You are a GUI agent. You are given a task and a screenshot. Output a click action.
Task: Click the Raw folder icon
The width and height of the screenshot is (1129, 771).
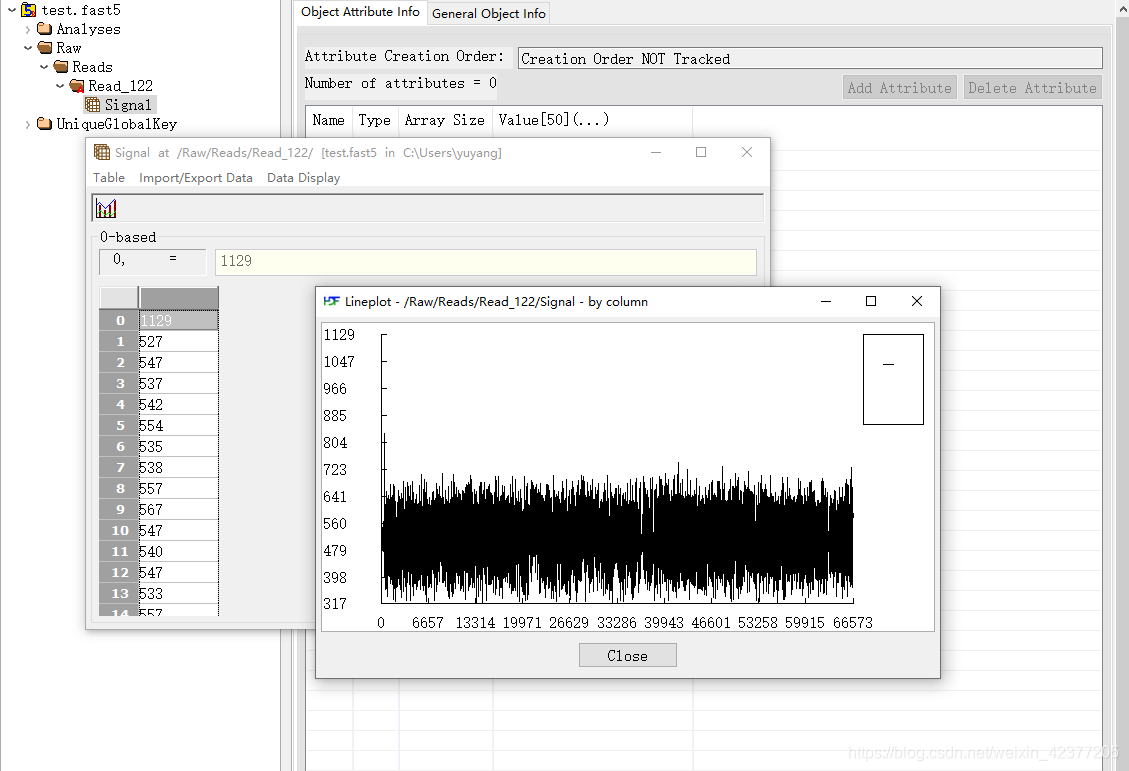click(45, 48)
